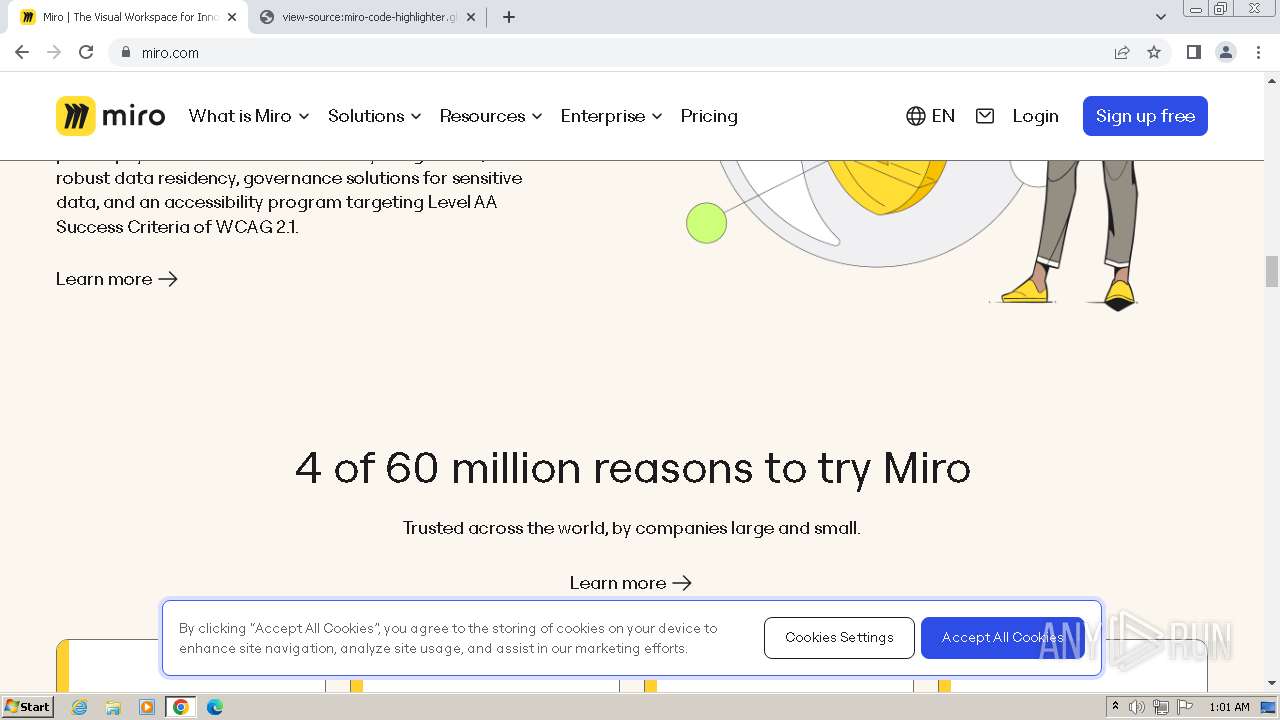Click the network tray icon
Image resolution: width=1280 pixels, height=720 pixels.
click(1161, 707)
